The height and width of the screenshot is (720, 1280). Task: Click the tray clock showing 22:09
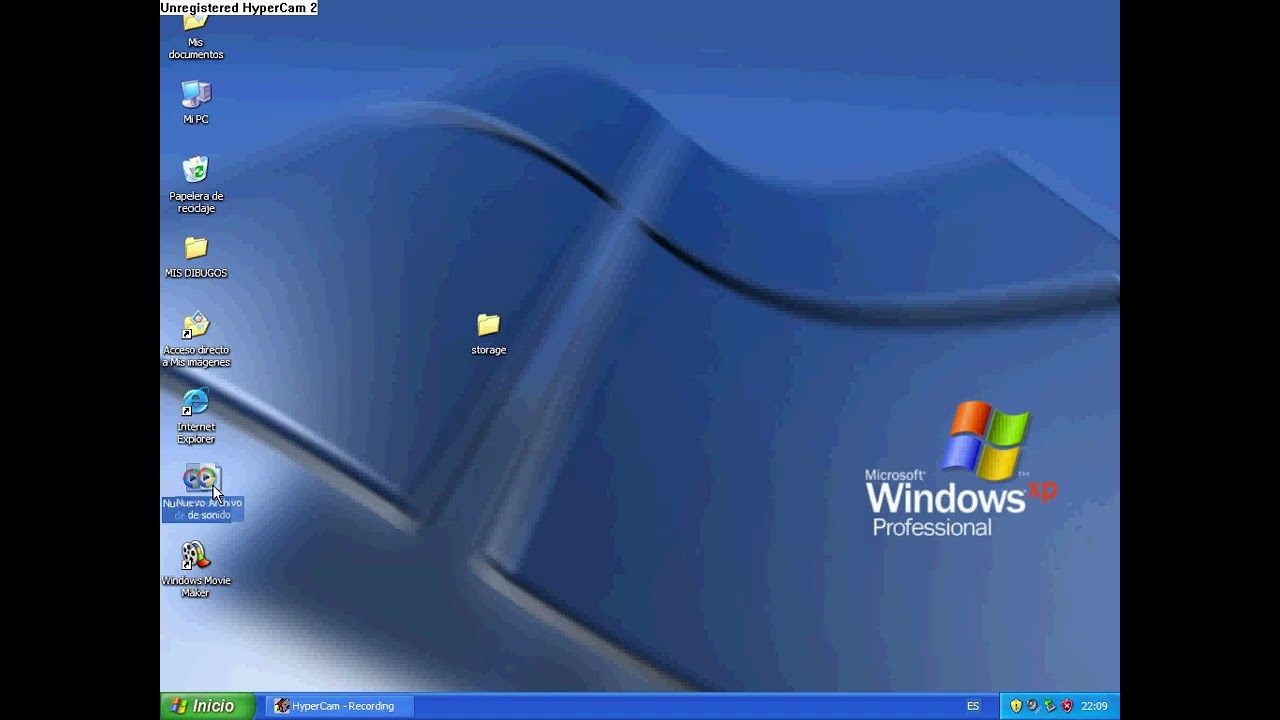coord(1094,706)
